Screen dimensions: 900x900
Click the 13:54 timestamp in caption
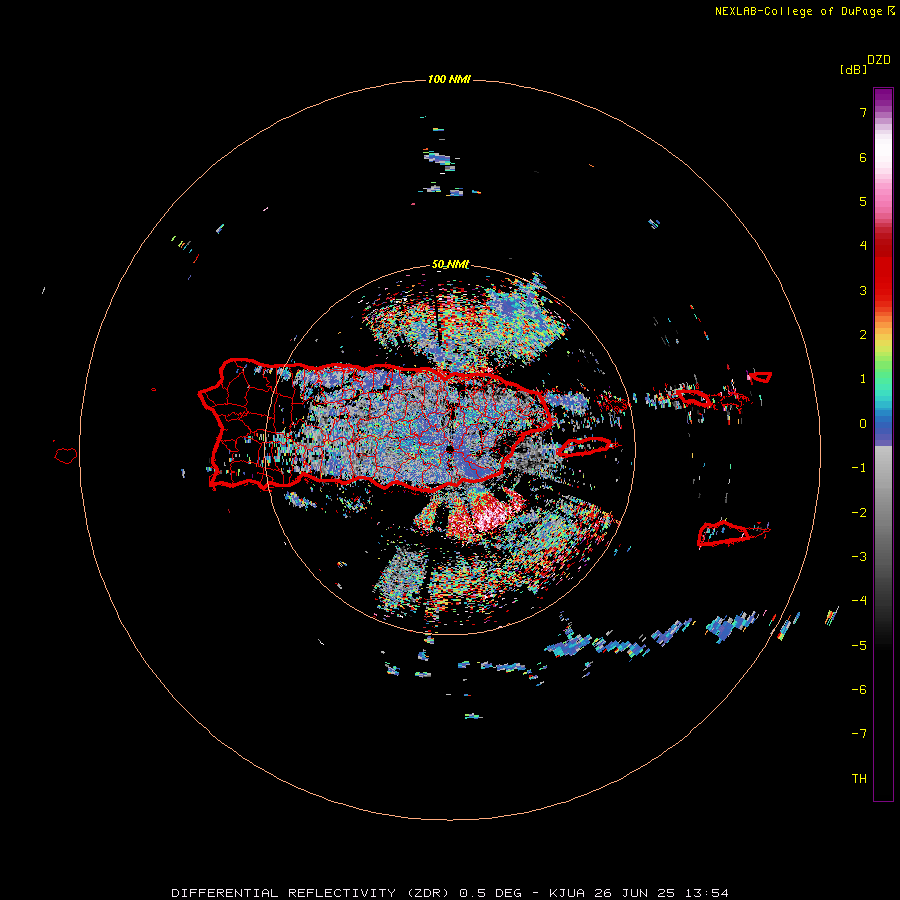tap(706, 893)
